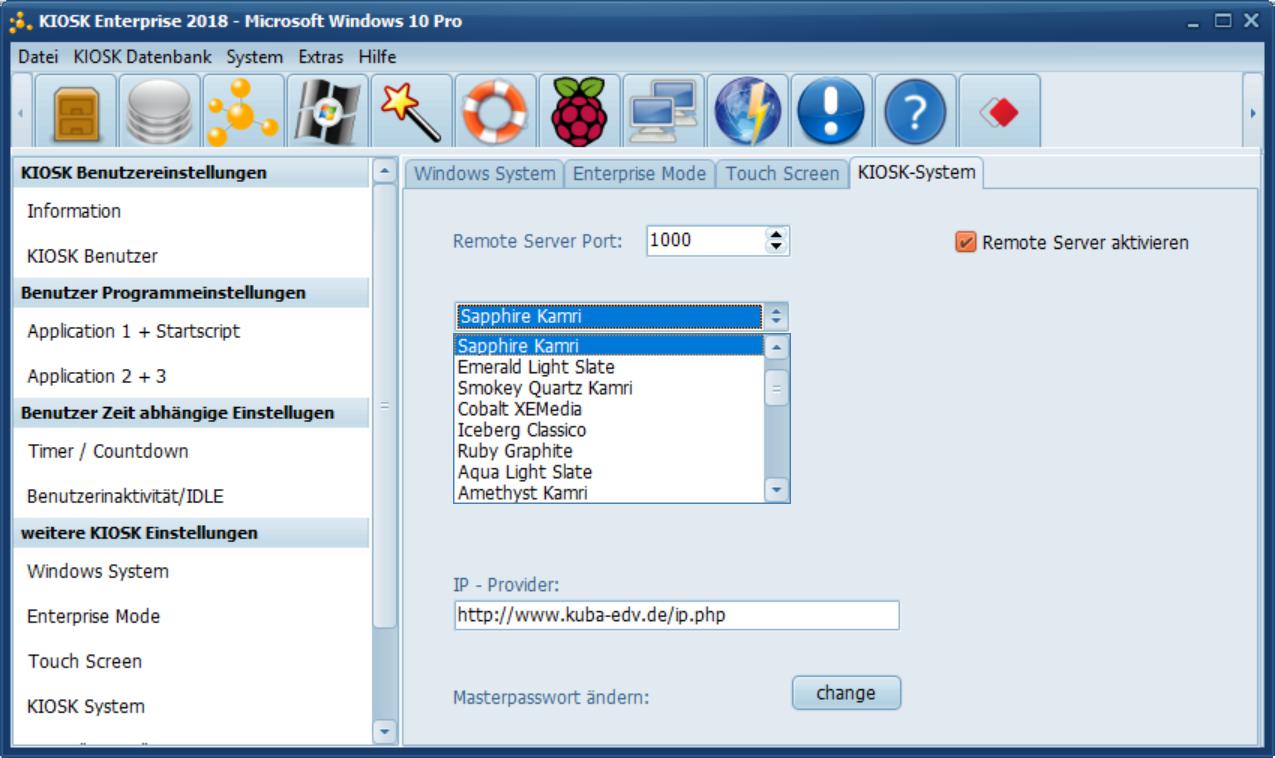
Task: Switch to the Touch Screen tab
Action: 783,174
